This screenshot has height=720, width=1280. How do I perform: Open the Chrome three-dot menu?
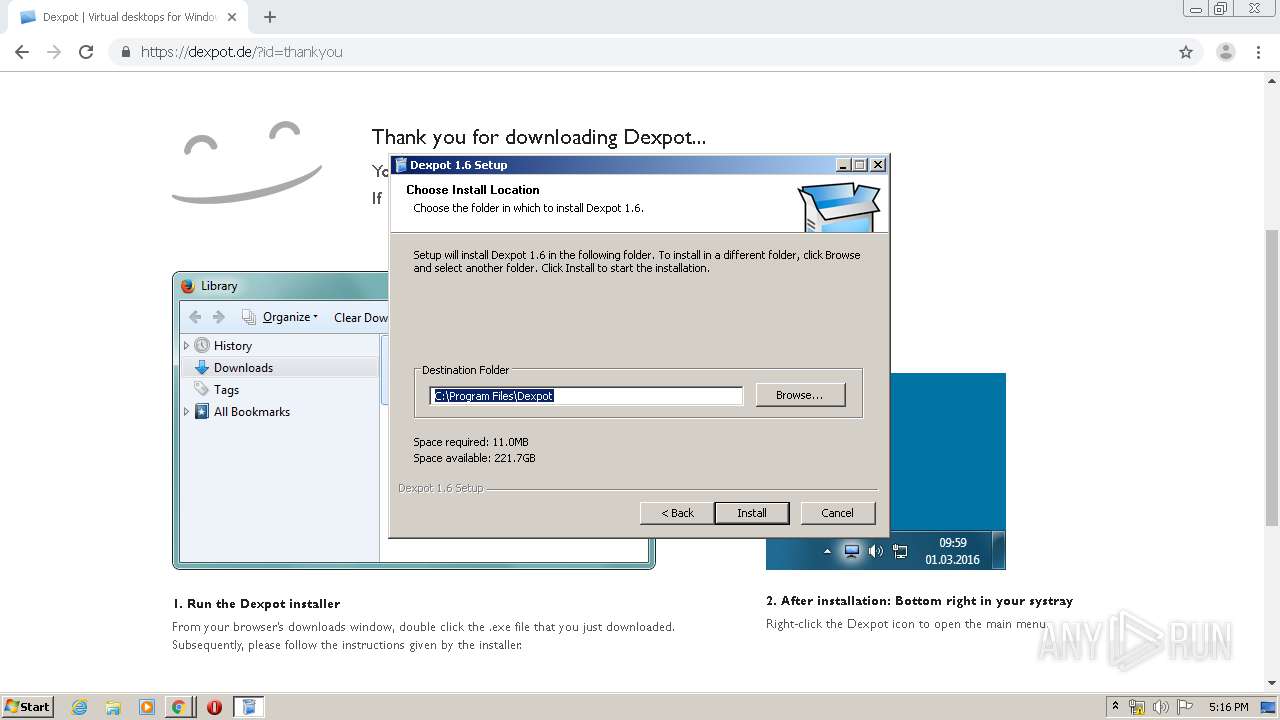(x=1259, y=52)
